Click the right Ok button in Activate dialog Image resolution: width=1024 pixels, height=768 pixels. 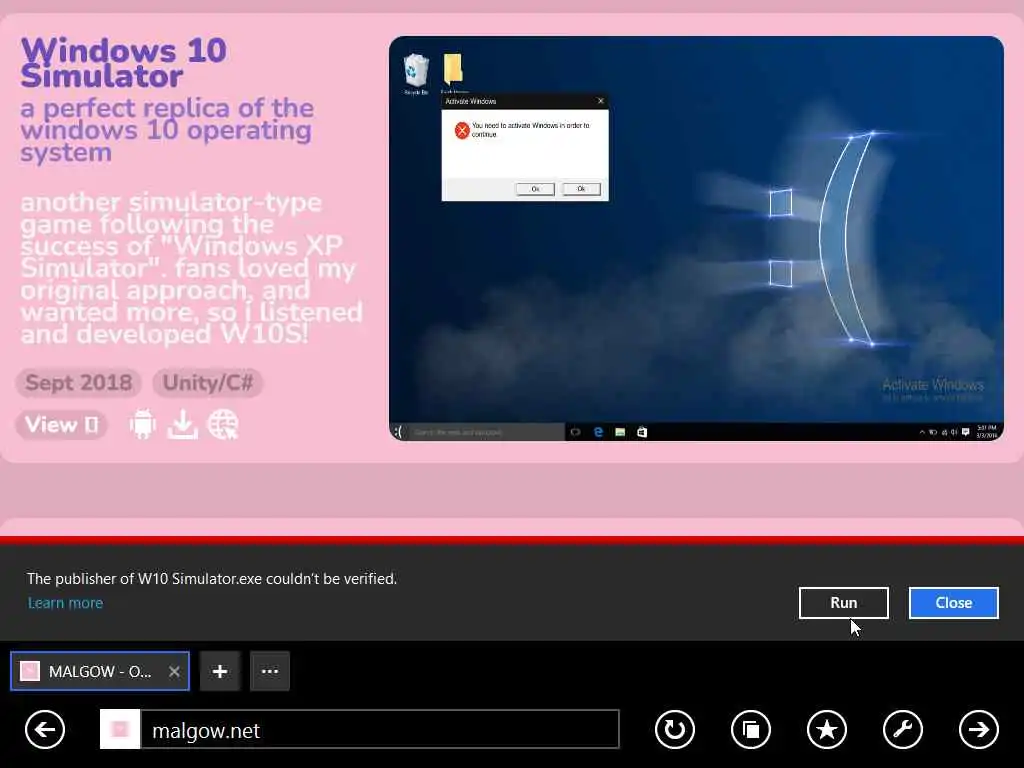pyautogui.click(x=581, y=189)
